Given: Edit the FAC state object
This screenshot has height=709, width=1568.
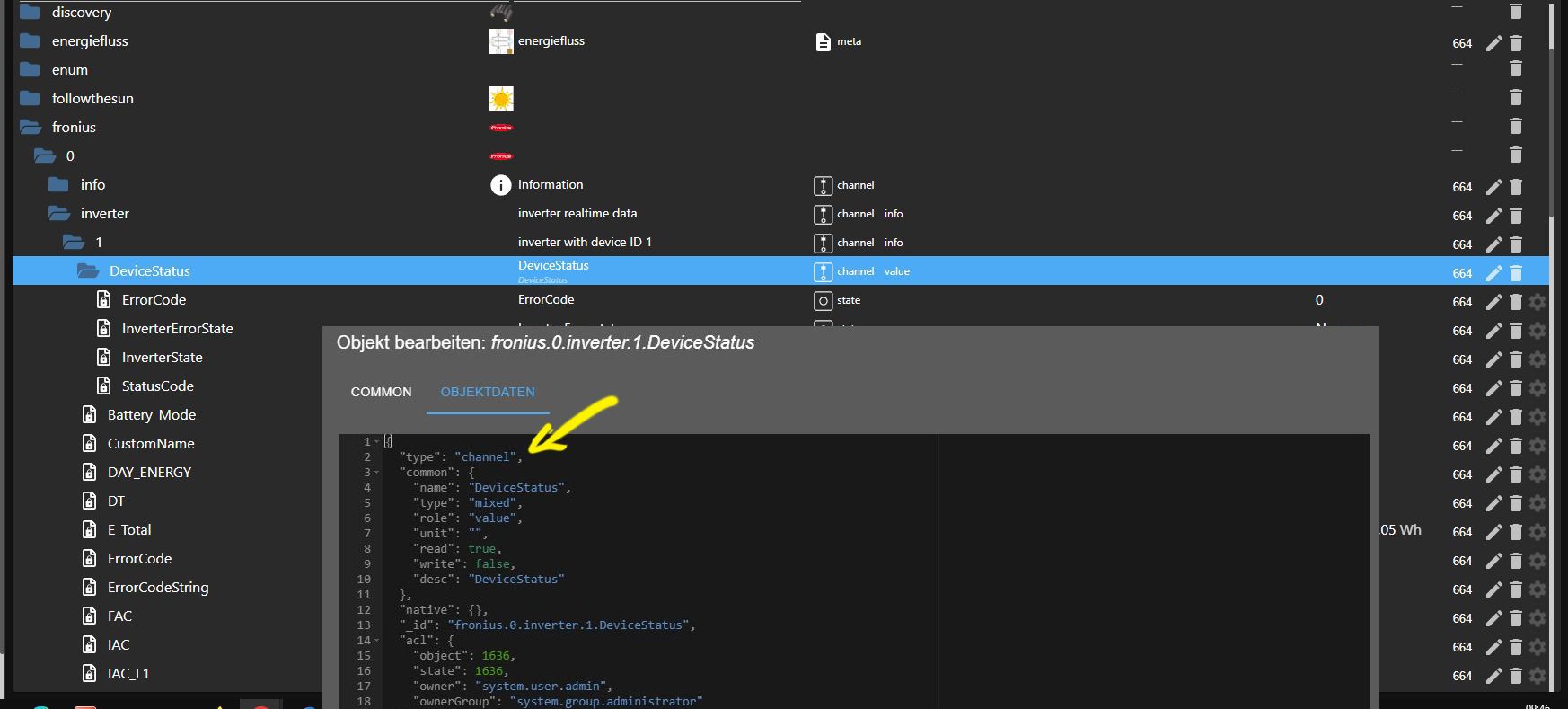Looking at the screenshot, I should coord(1493,618).
